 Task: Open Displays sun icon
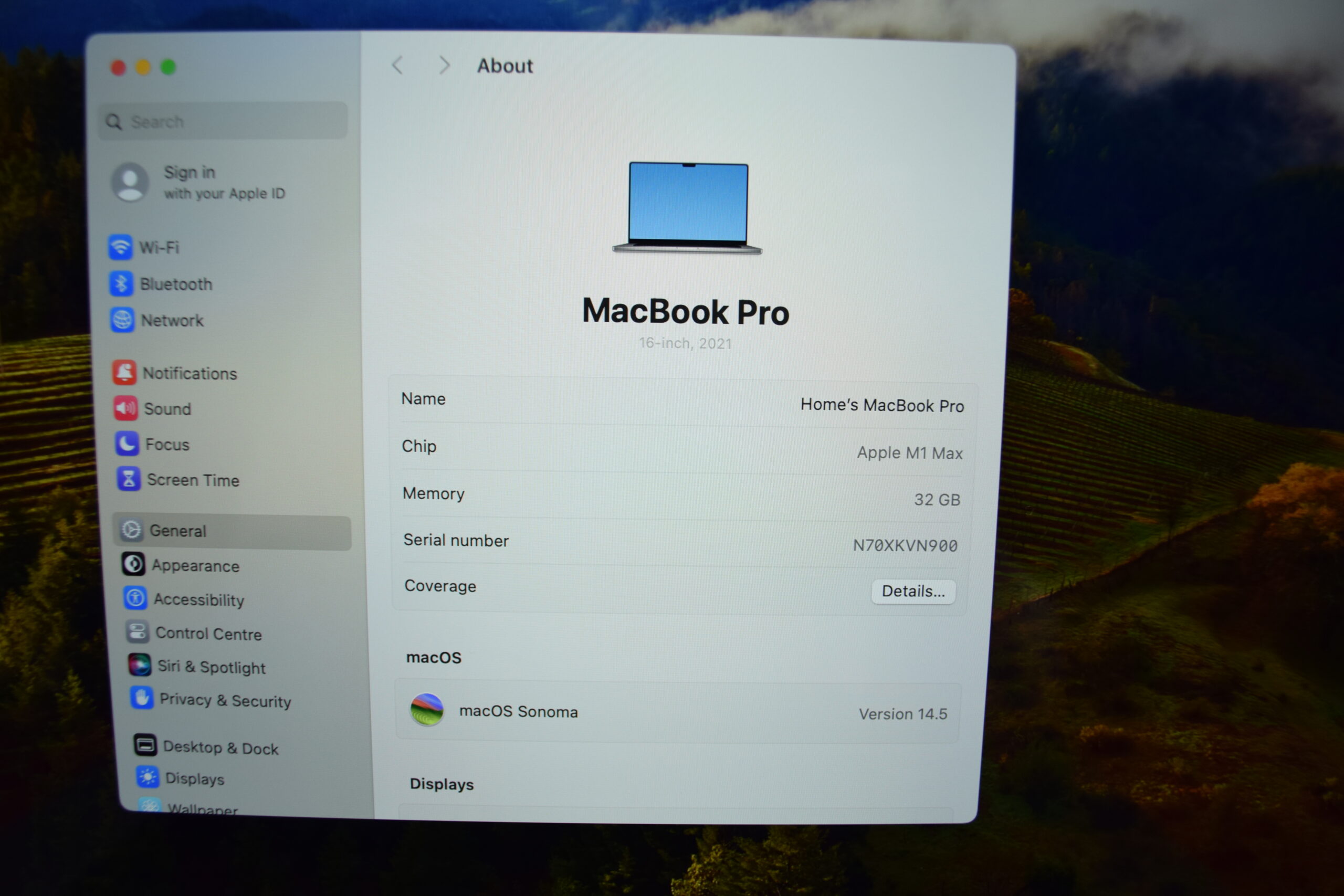[148, 777]
